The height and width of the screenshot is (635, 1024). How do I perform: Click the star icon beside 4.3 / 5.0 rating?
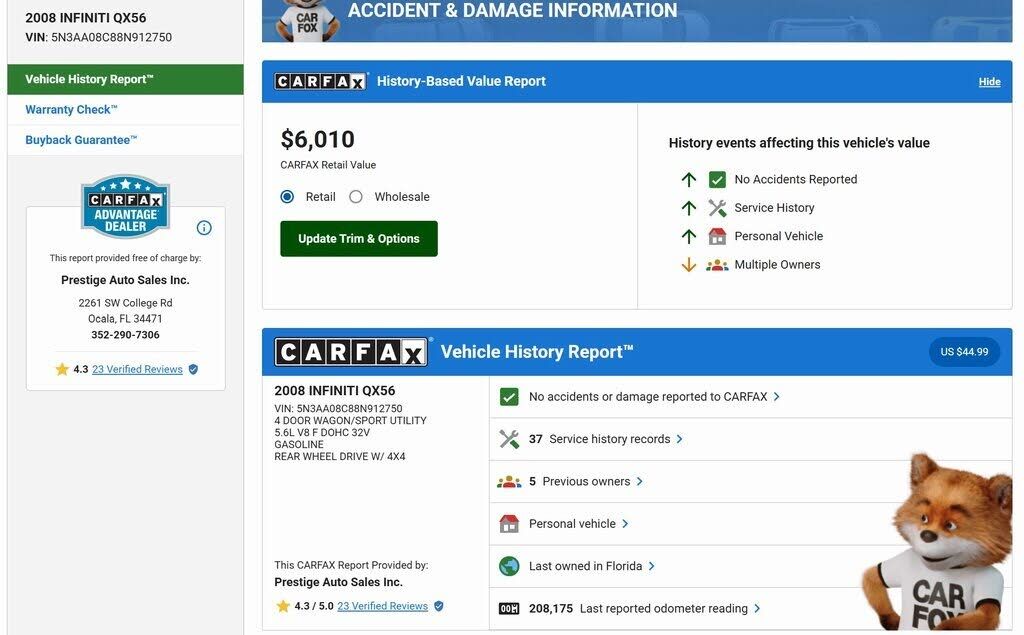283,606
